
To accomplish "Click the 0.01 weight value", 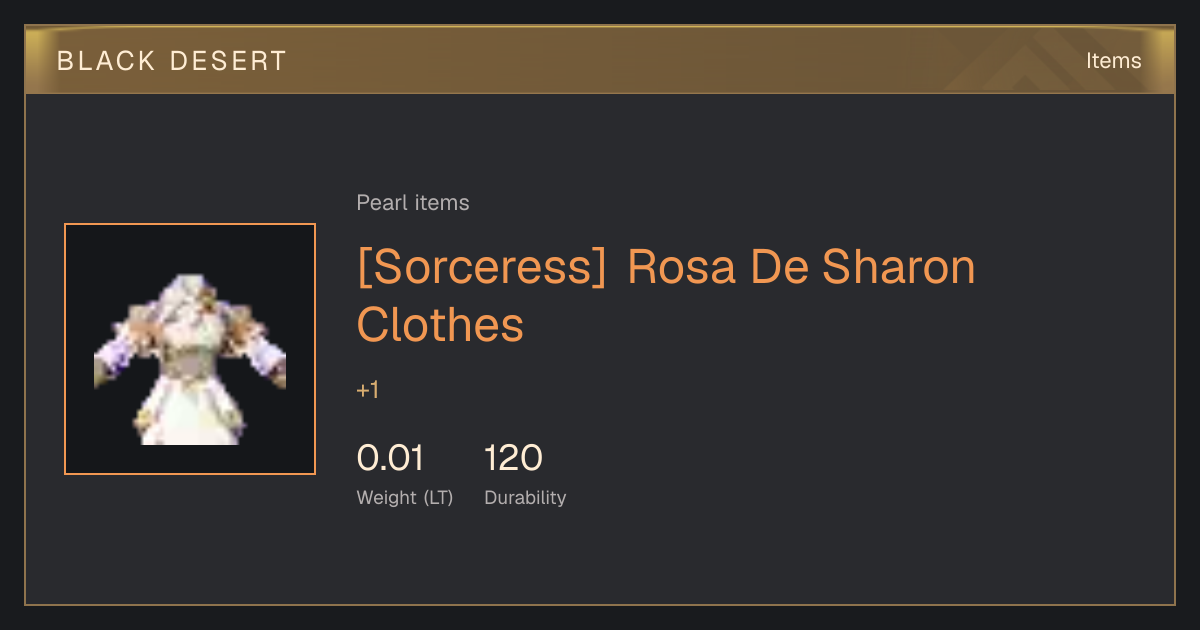I will point(390,458).
